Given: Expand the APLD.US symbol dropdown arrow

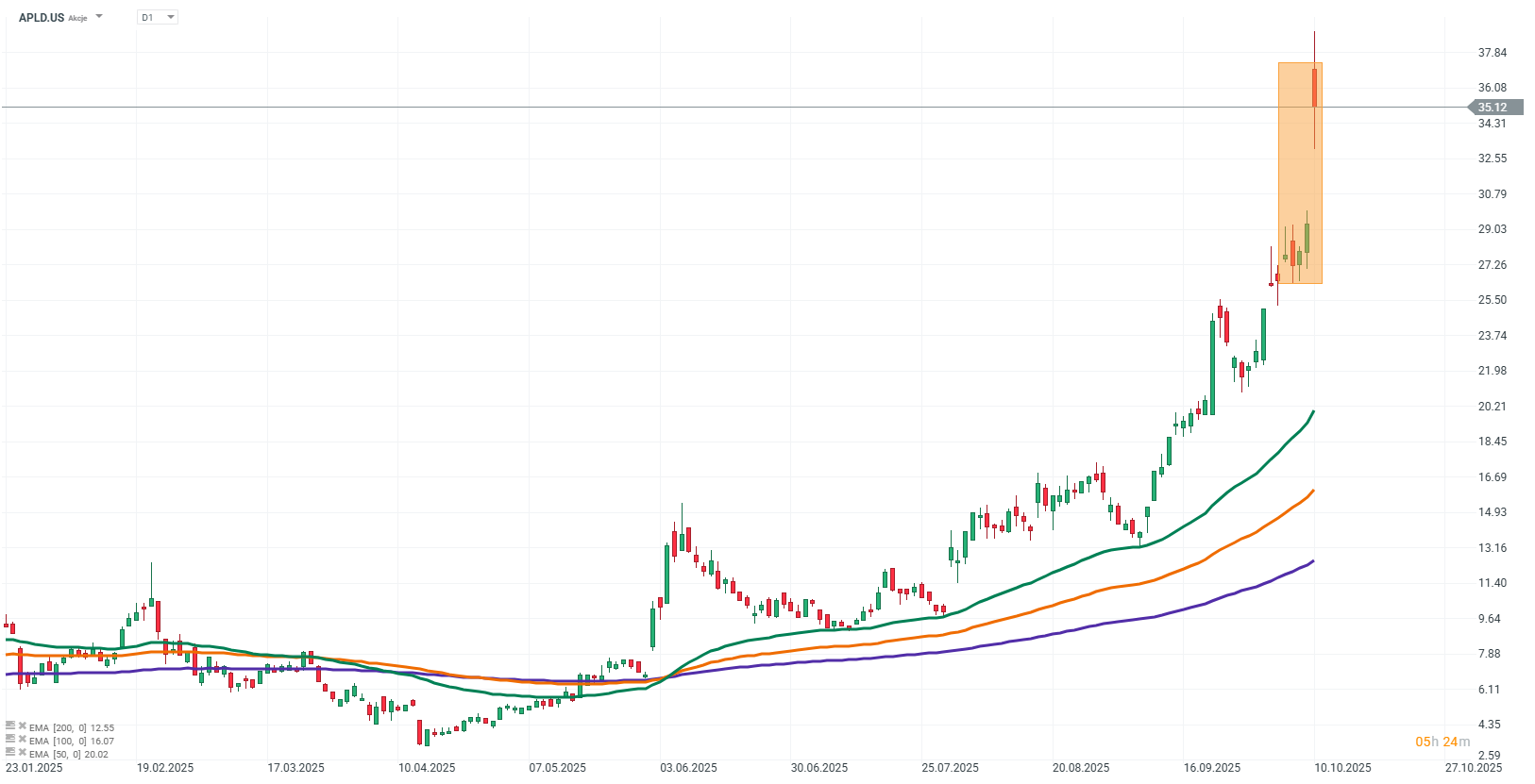Looking at the screenshot, I should pyautogui.click(x=99, y=17).
